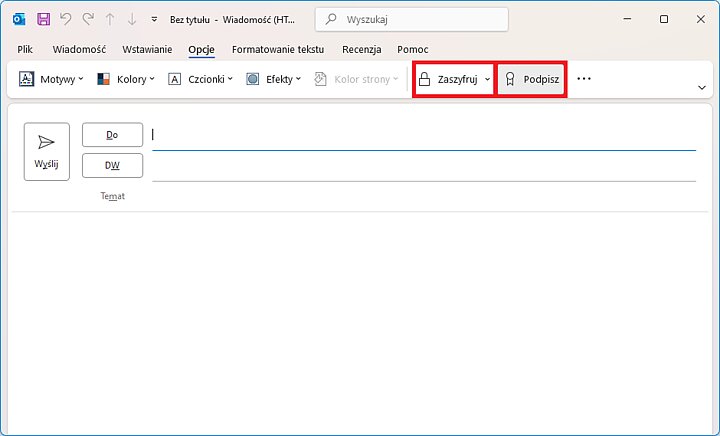
Task: Click the Previous item up arrow
Action: [110, 19]
